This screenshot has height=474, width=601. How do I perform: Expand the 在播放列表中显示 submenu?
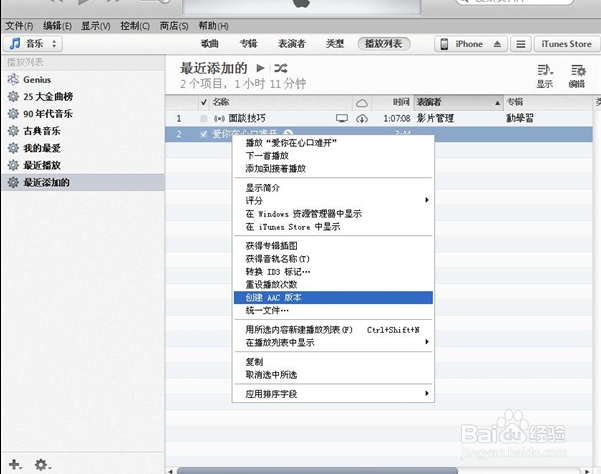click(427, 342)
